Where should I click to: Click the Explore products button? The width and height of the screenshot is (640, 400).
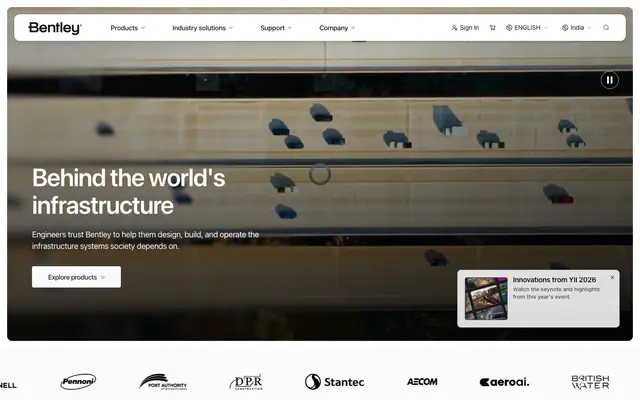[x=76, y=277]
